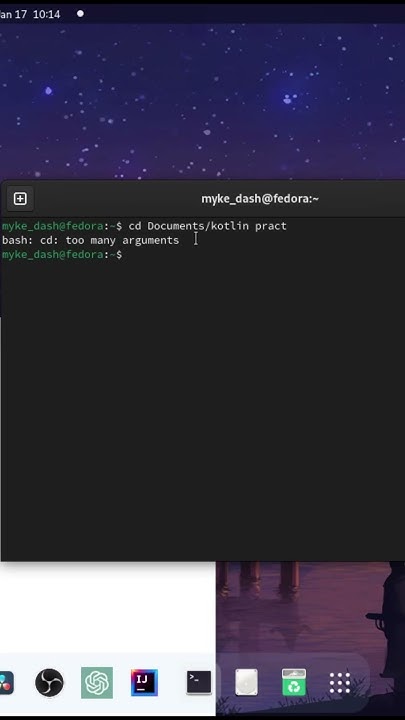Click the starry desktop wallpaper
This screenshot has height=720, width=405.
[202, 101]
